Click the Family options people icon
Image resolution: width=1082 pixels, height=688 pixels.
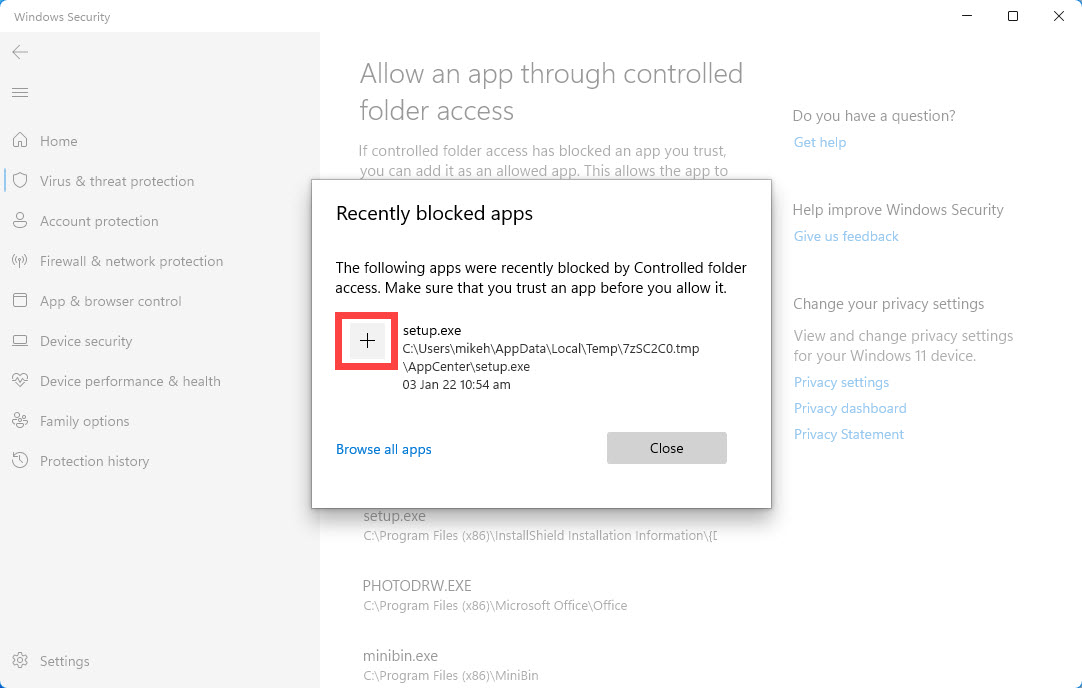(x=20, y=421)
